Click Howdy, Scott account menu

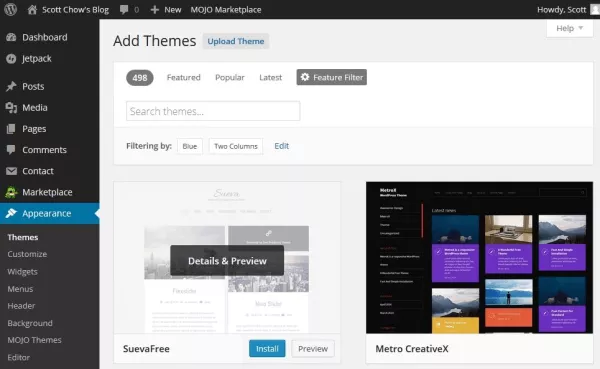561,10
